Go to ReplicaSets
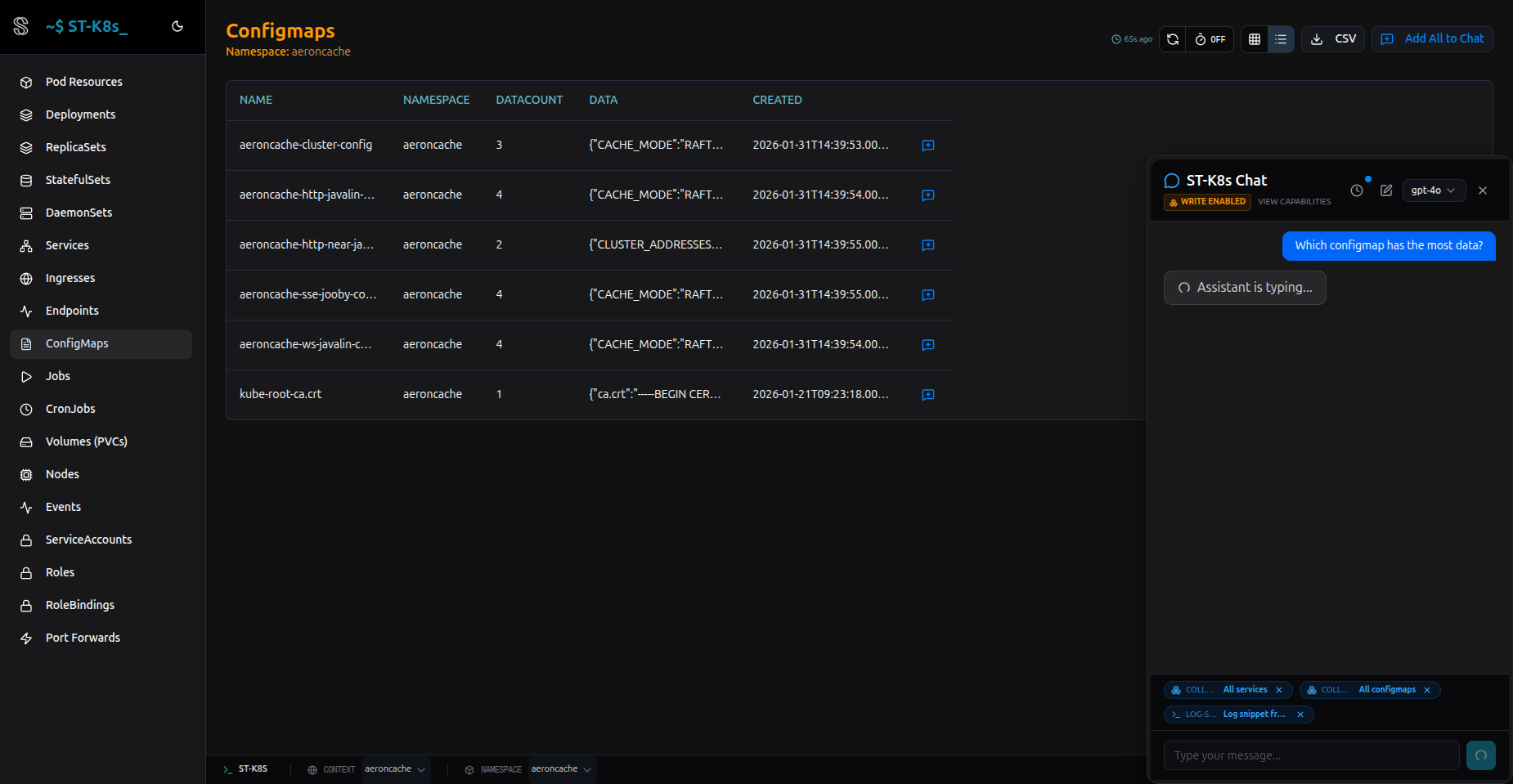Viewport: 1513px width, 784px height. coord(101,147)
